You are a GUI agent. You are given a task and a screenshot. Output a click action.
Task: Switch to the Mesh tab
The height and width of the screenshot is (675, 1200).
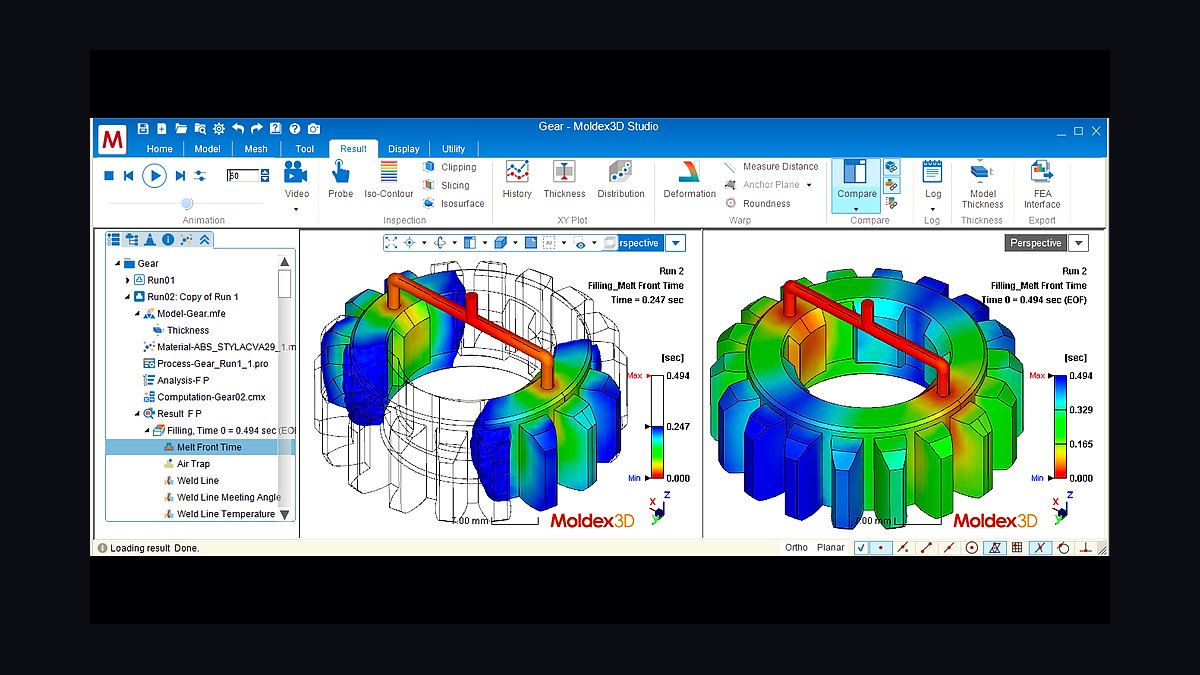point(256,149)
